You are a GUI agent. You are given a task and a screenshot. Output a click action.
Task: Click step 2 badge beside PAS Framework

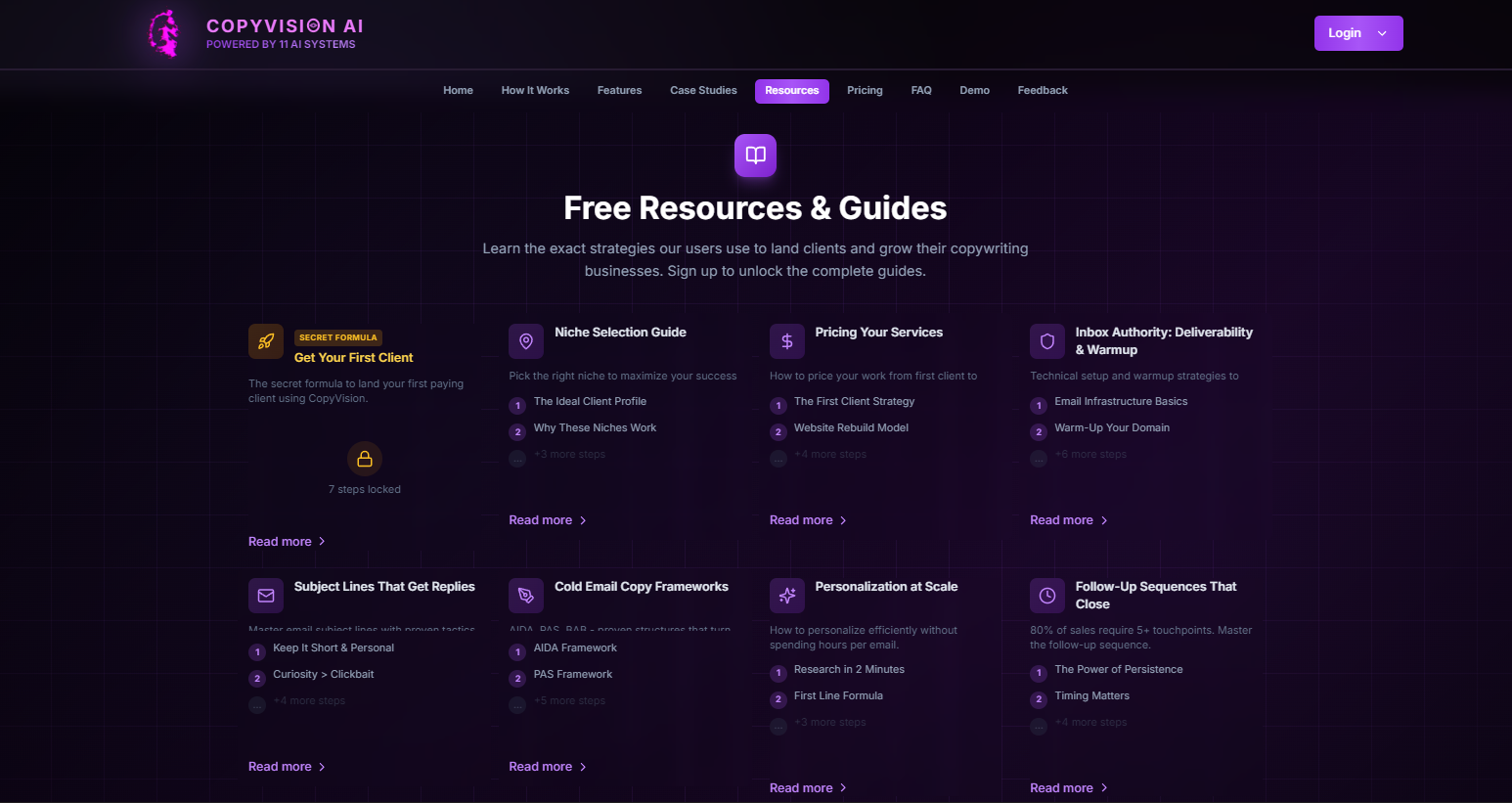pyautogui.click(x=517, y=679)
